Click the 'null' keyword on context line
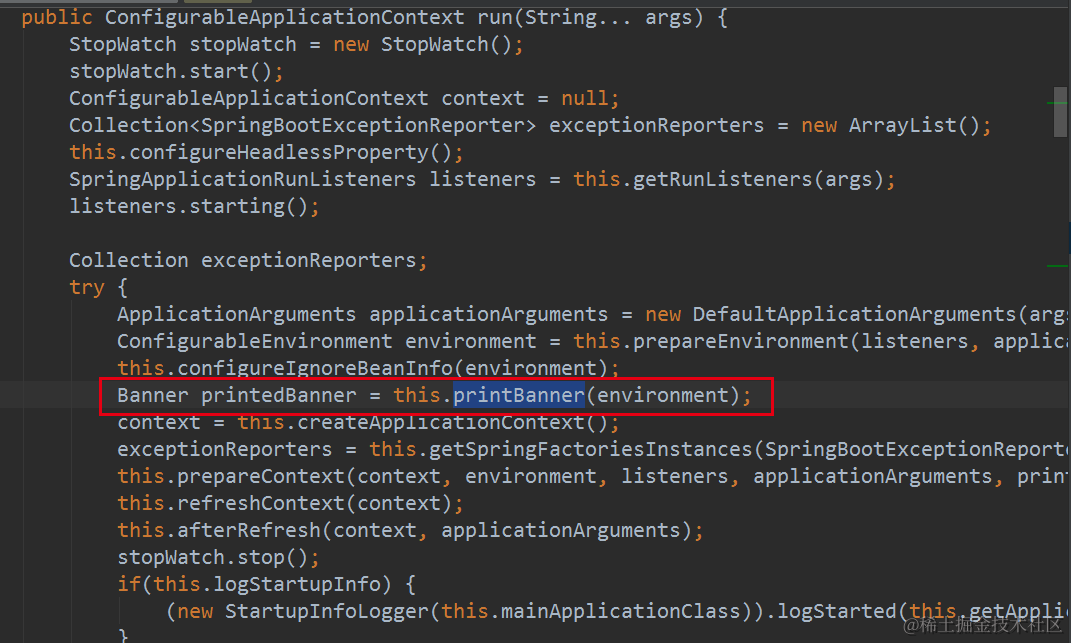The width and height of the screenshot is (1071, 643). point(584,98)
